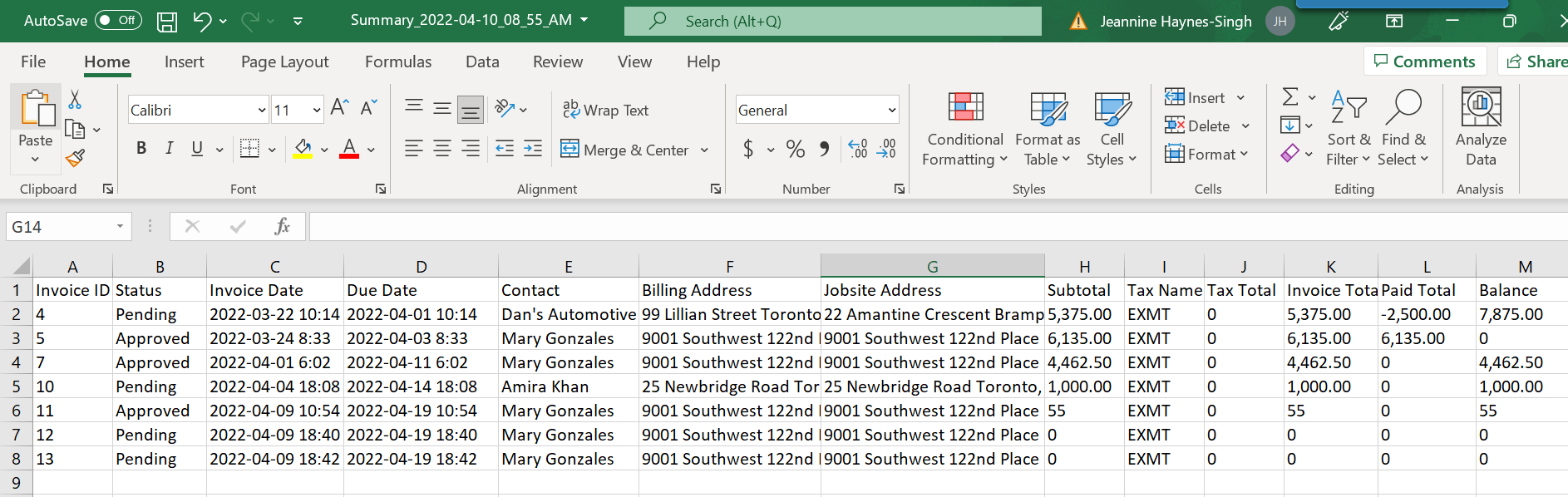
Task: Click the Search box in title bar
Action: click(x=832, y=22)
